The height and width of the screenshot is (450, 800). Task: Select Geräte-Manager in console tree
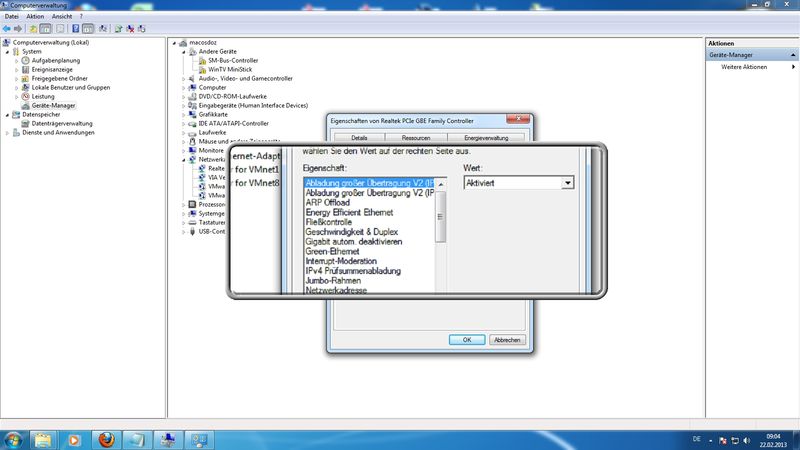click(53, 106)
